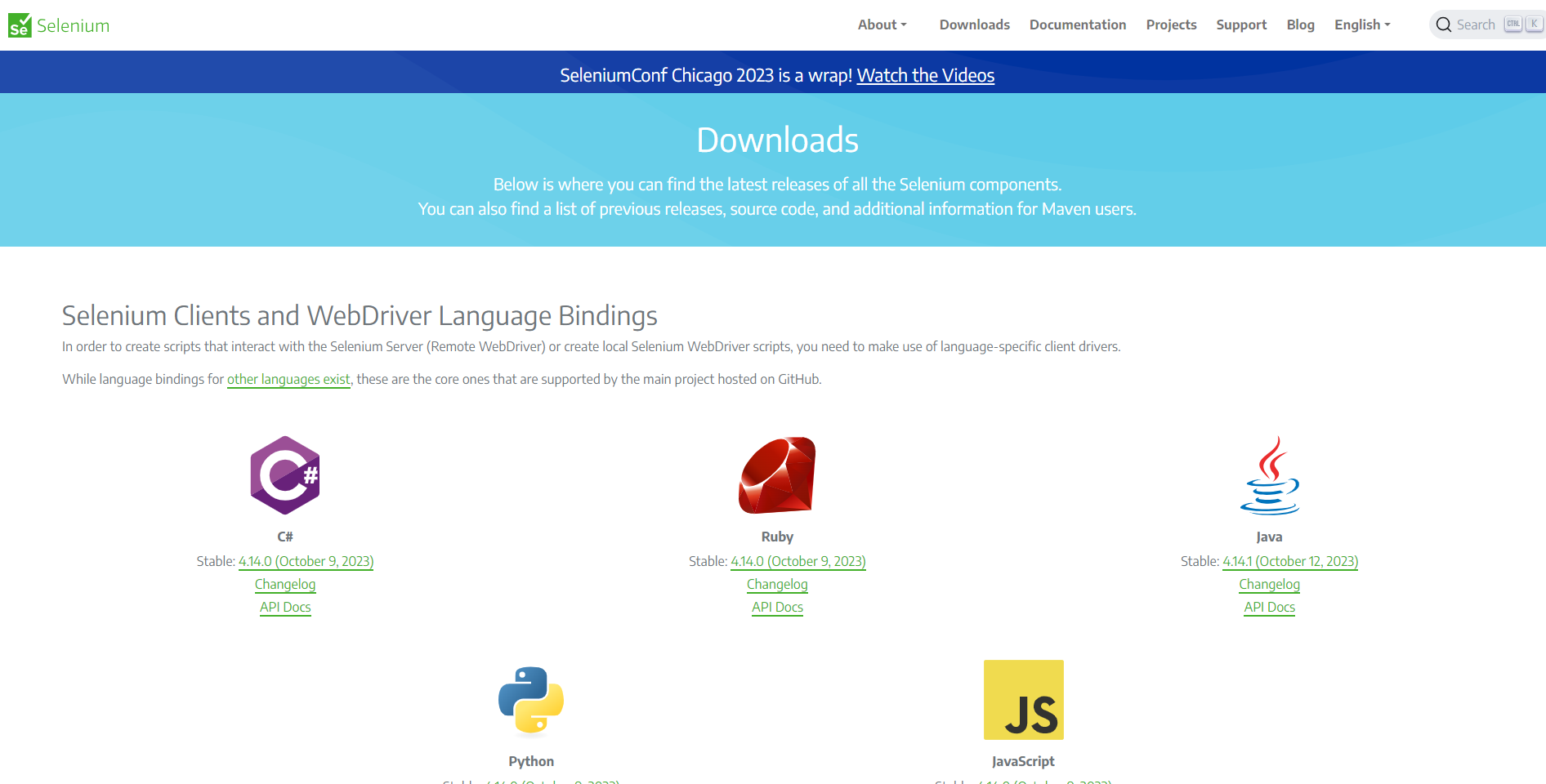
Task: Open the Java API Docs link
Action: point(1269,607)
